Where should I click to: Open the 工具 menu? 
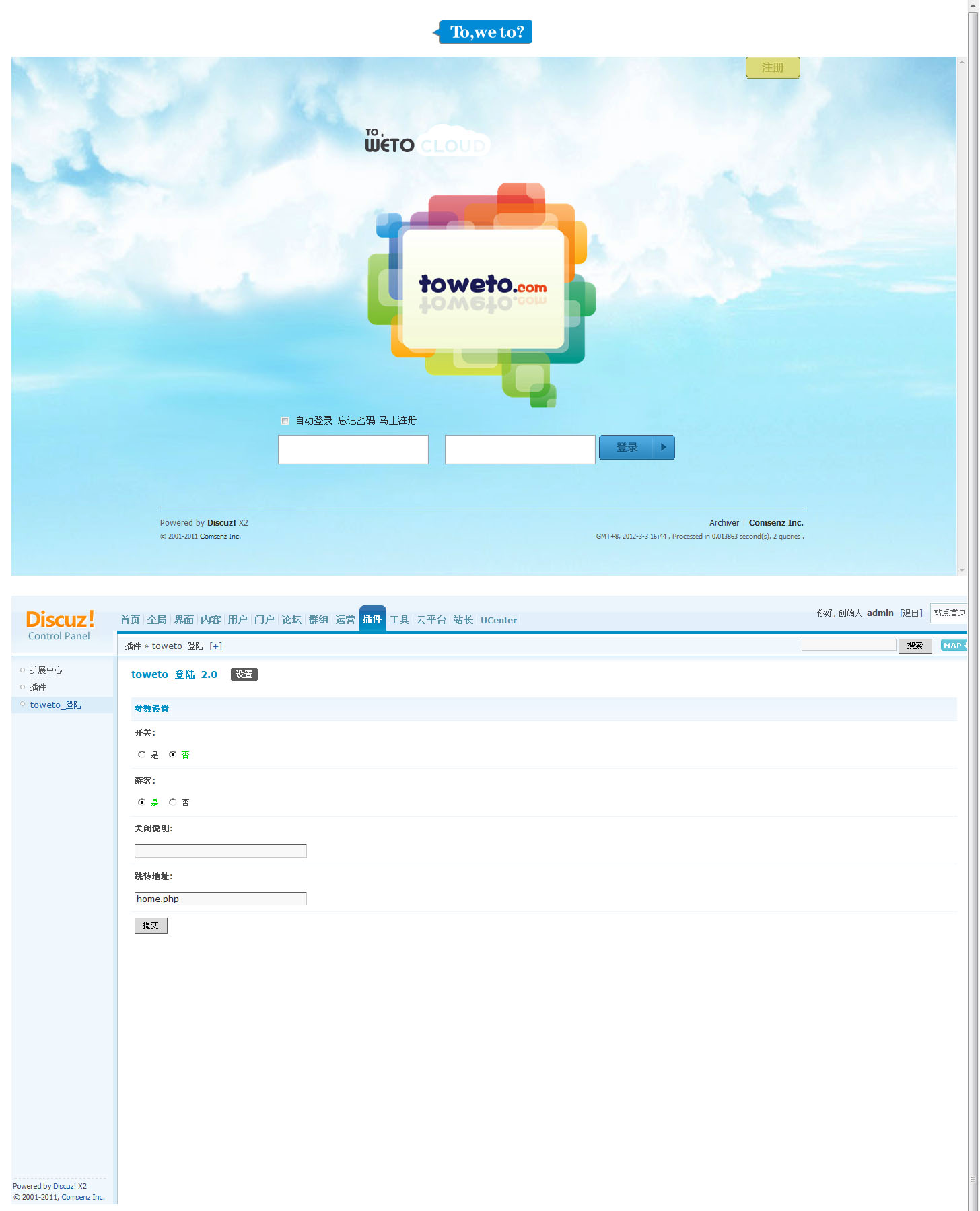(399, 620)
